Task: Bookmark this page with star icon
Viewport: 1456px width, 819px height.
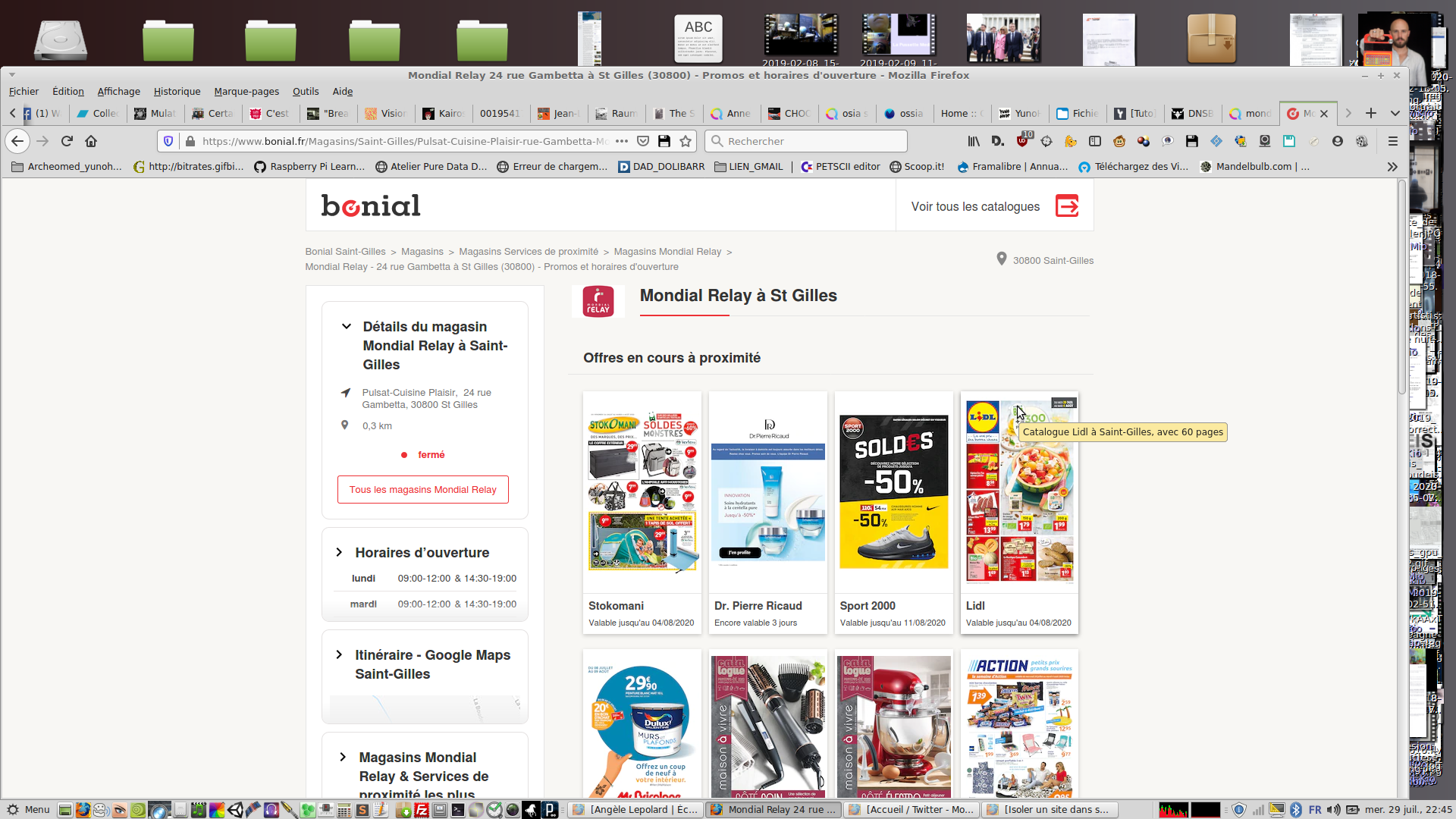Action: [x=686, y=141]
